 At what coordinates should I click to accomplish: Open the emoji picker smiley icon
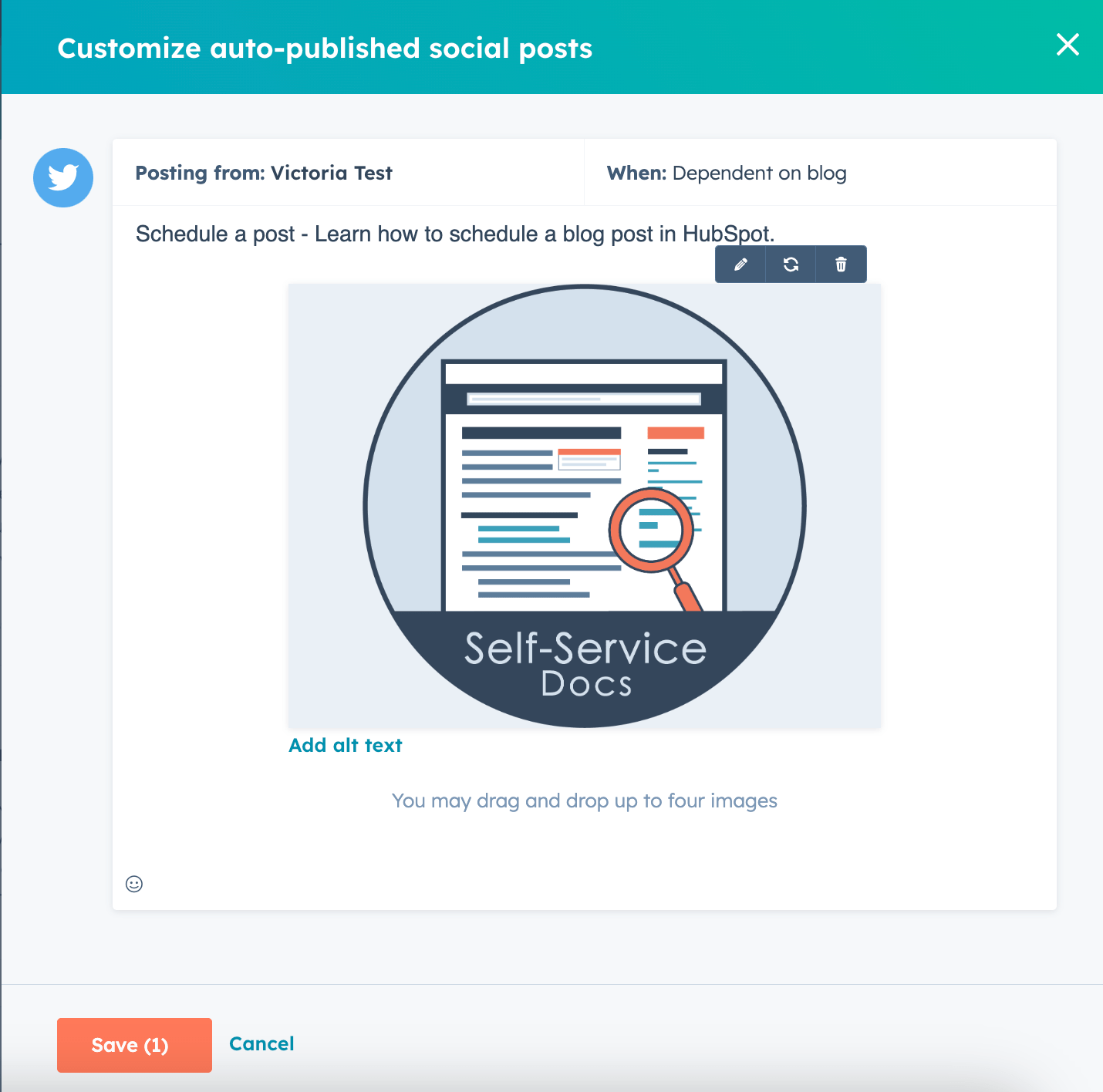134,884
